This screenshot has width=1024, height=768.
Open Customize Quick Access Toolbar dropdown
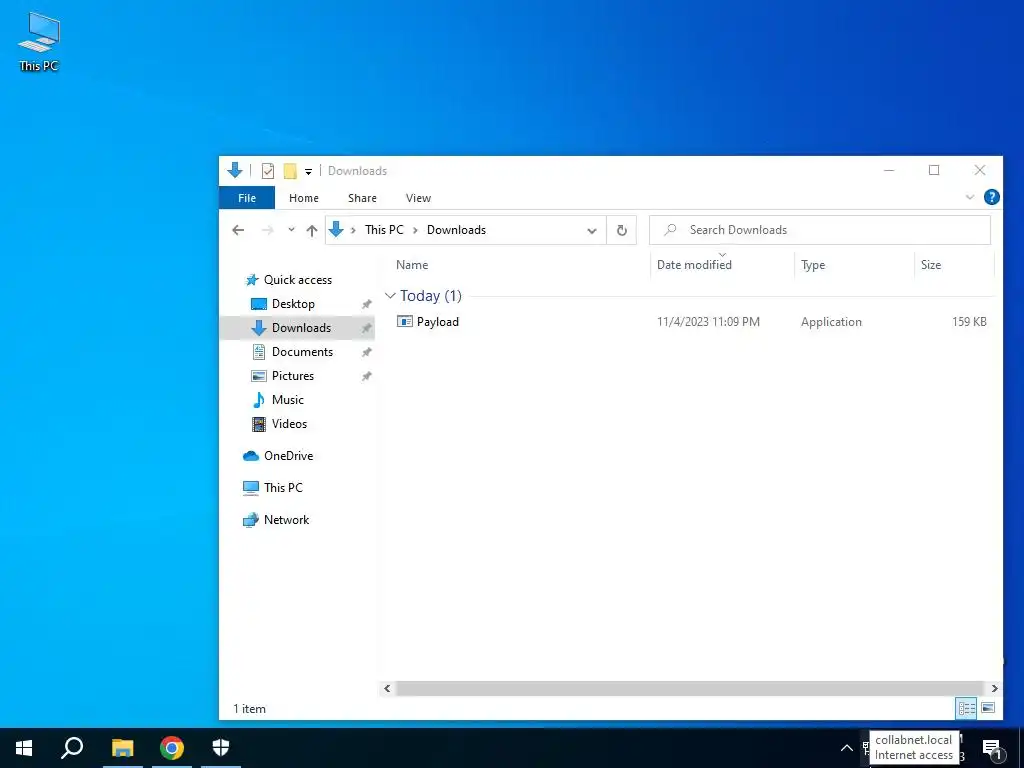pyautogui.click(x=308, y=172)
